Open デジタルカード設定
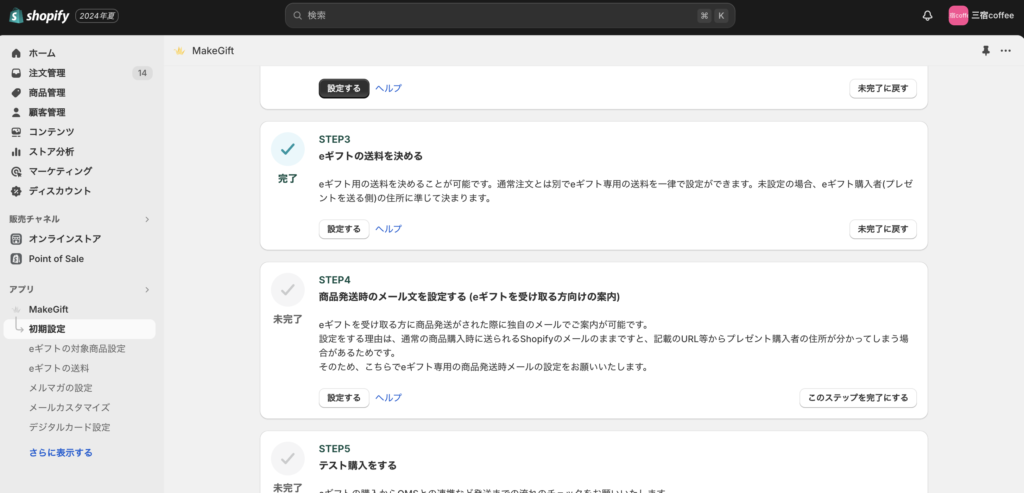Screen dimensions: 1024x493 (69, 427)
